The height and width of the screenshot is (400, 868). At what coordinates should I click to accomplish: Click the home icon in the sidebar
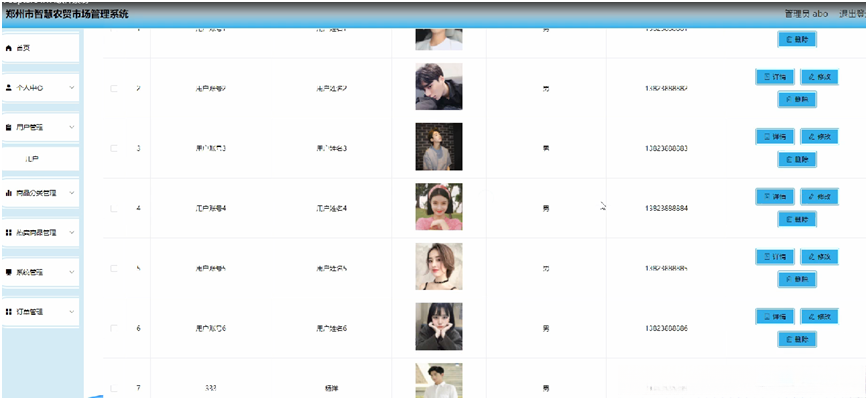8,49
